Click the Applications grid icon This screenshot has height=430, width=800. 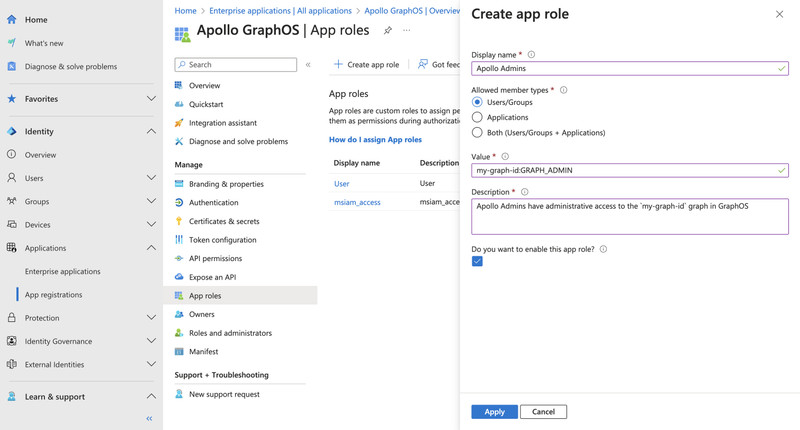click(x=11, y=248)
